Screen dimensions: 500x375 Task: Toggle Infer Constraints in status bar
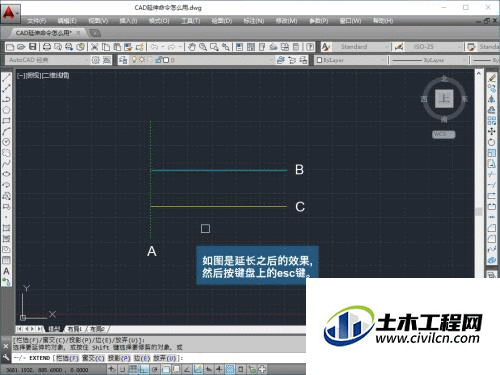coord(112,369)
